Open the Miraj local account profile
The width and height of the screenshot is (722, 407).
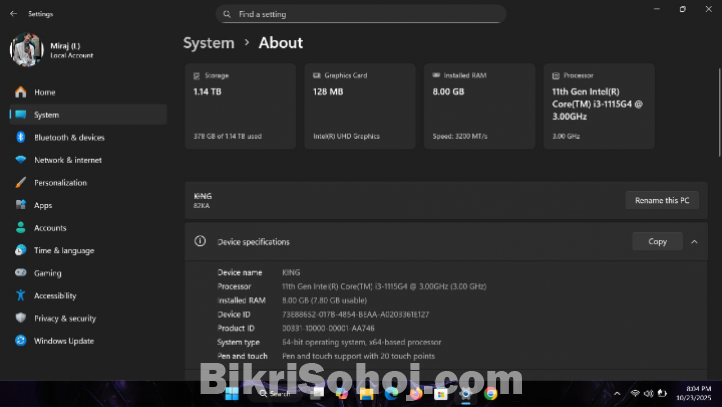(52, 50)
